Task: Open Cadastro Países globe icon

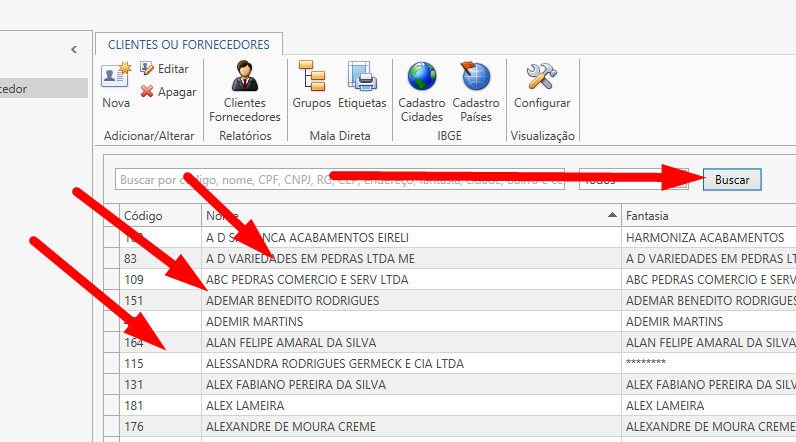Action: (x=475, y=77)
